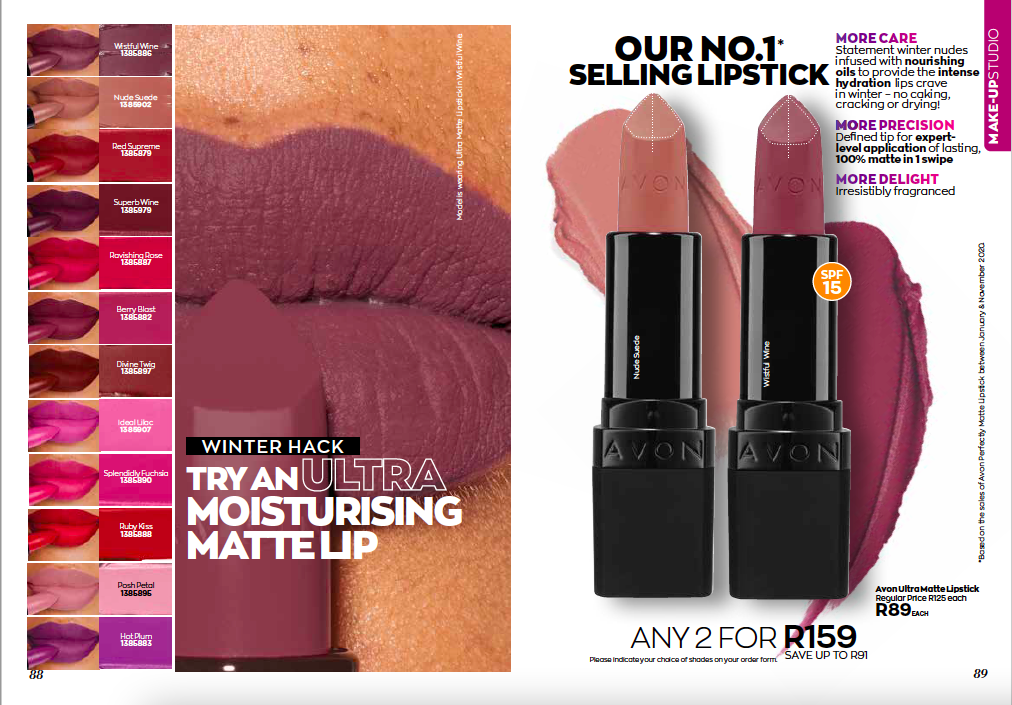Select the Ruby Kiss shade

click(136, 534)
